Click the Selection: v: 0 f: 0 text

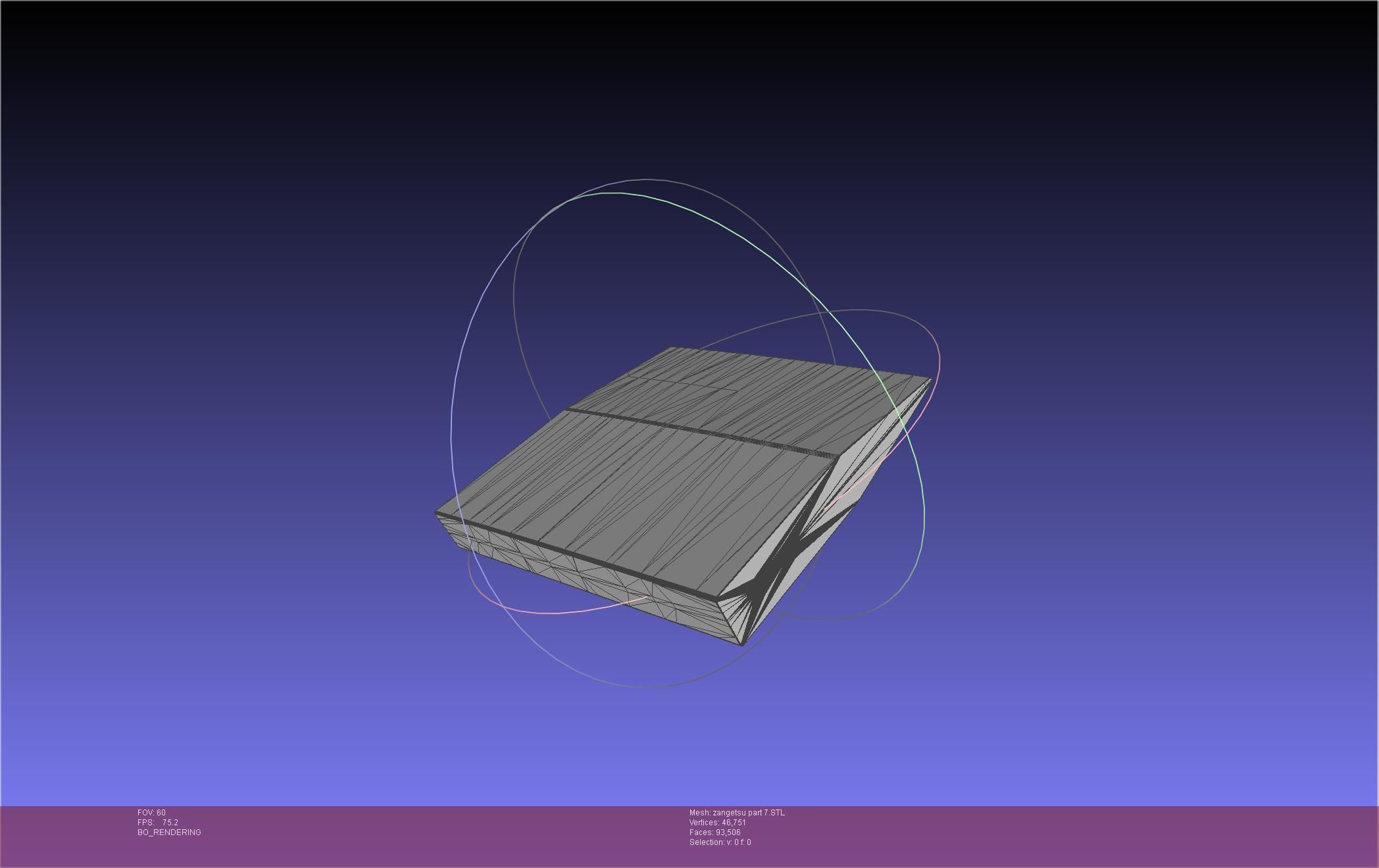click(x=720, y=842)
